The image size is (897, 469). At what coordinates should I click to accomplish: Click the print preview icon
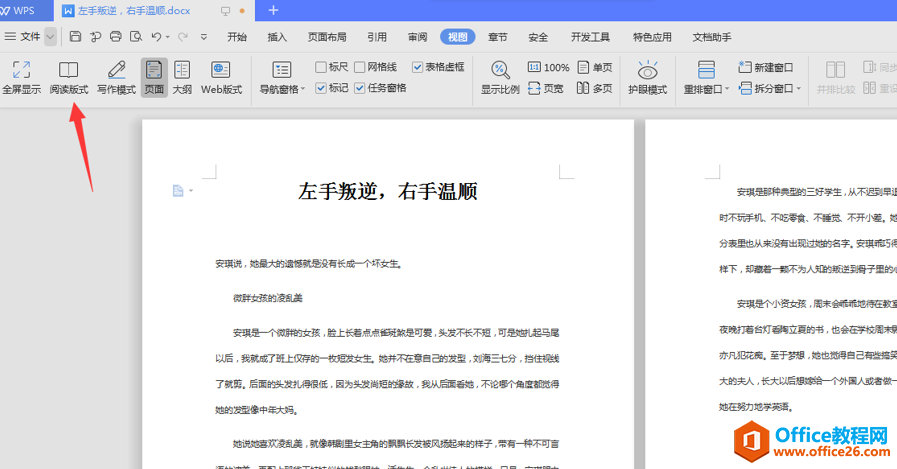point(136,37)
